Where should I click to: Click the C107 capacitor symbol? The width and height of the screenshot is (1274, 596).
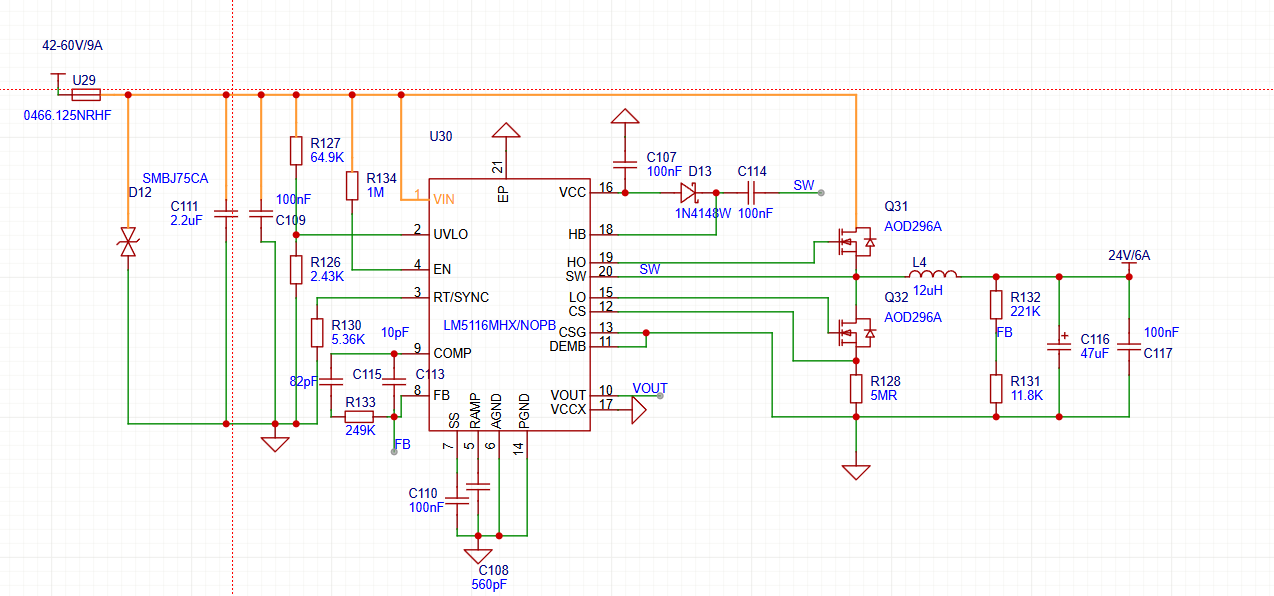[625, 163]
